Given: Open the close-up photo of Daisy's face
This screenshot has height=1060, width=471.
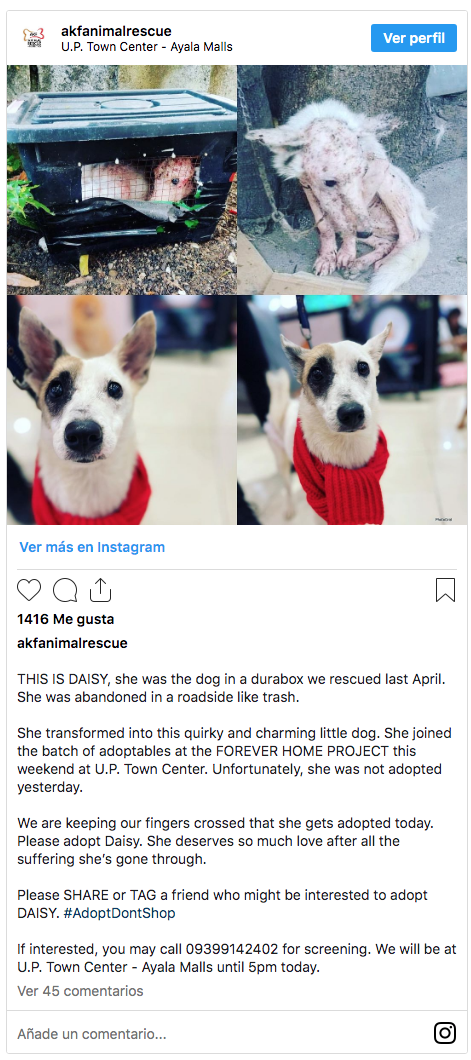Looking at the screenshot, I should pos(122,410).
